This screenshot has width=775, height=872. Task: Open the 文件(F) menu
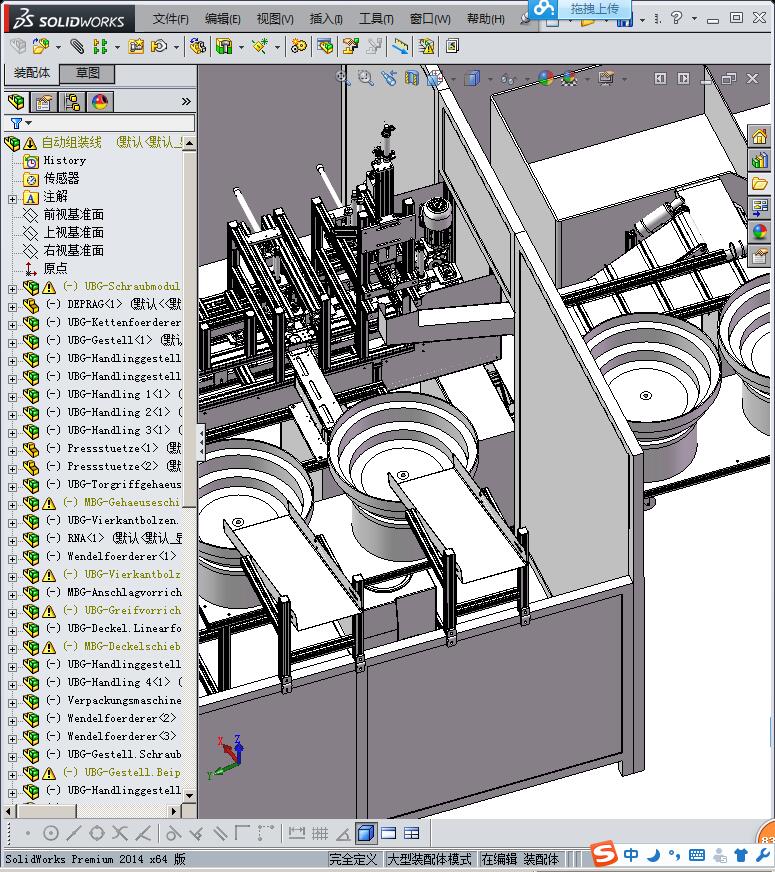(170, 19)
